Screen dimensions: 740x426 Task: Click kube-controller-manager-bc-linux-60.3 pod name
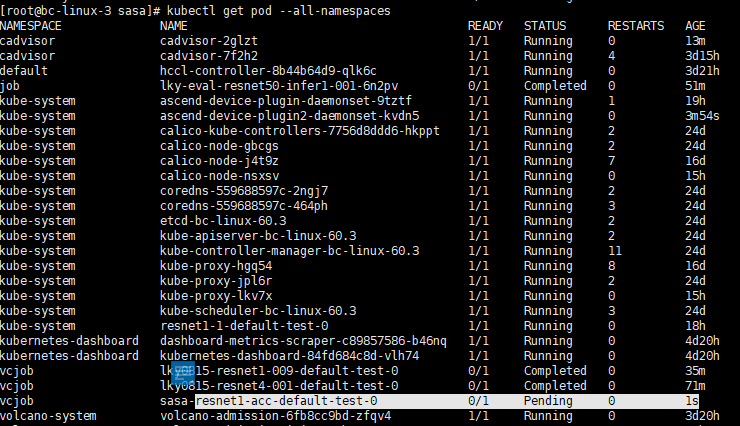(x=289, y=251)
